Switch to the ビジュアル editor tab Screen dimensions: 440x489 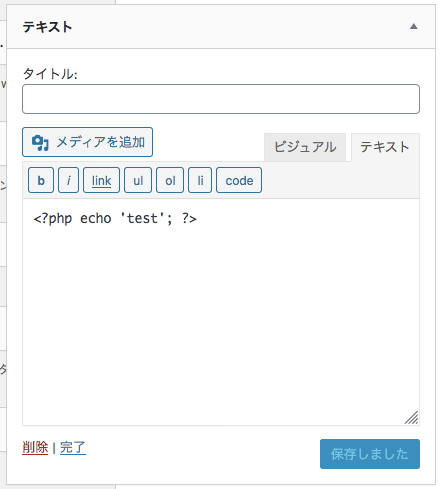pyautogui.click(x=305, y=147)
